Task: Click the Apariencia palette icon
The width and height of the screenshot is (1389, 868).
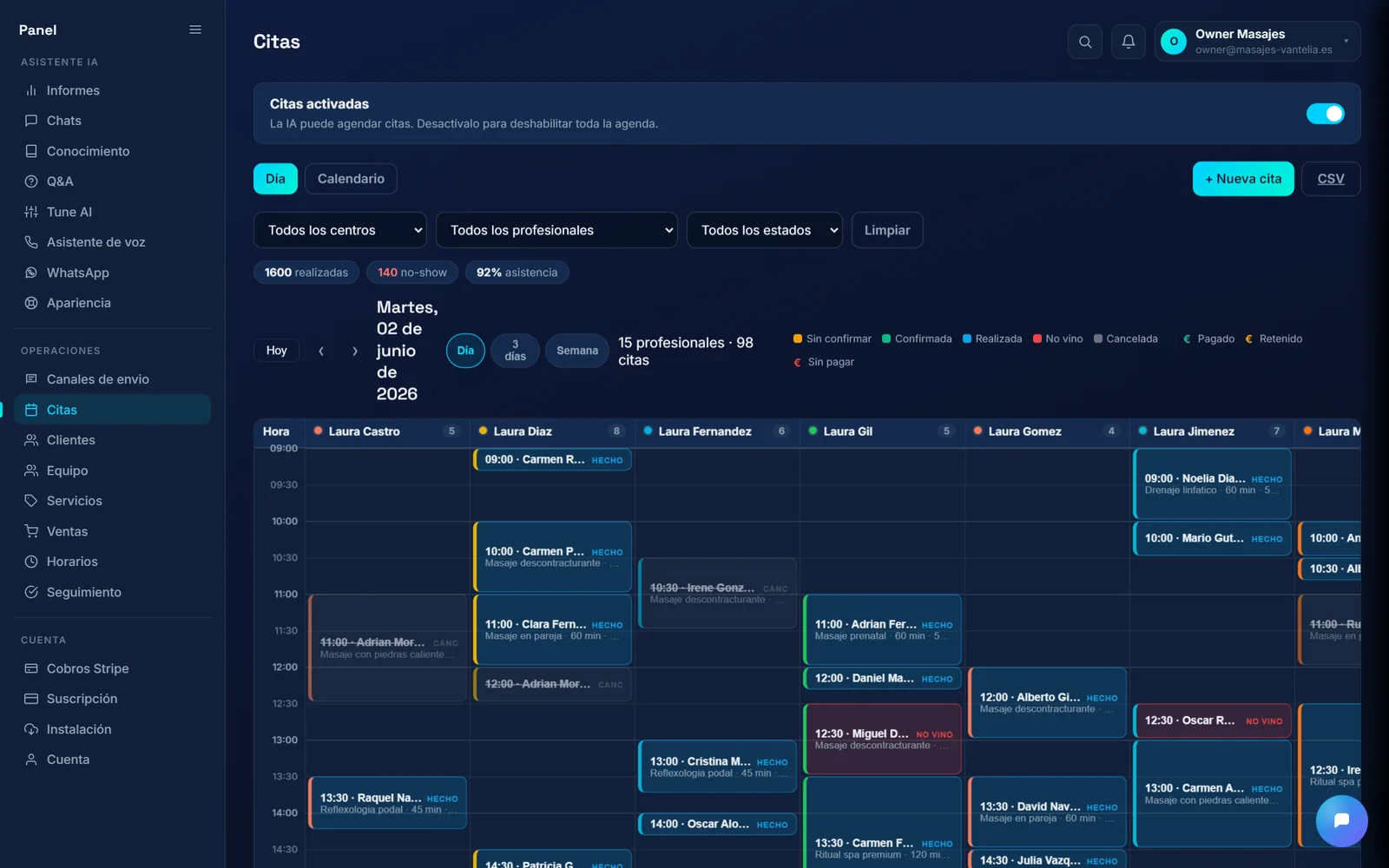Action: point(31,303)
